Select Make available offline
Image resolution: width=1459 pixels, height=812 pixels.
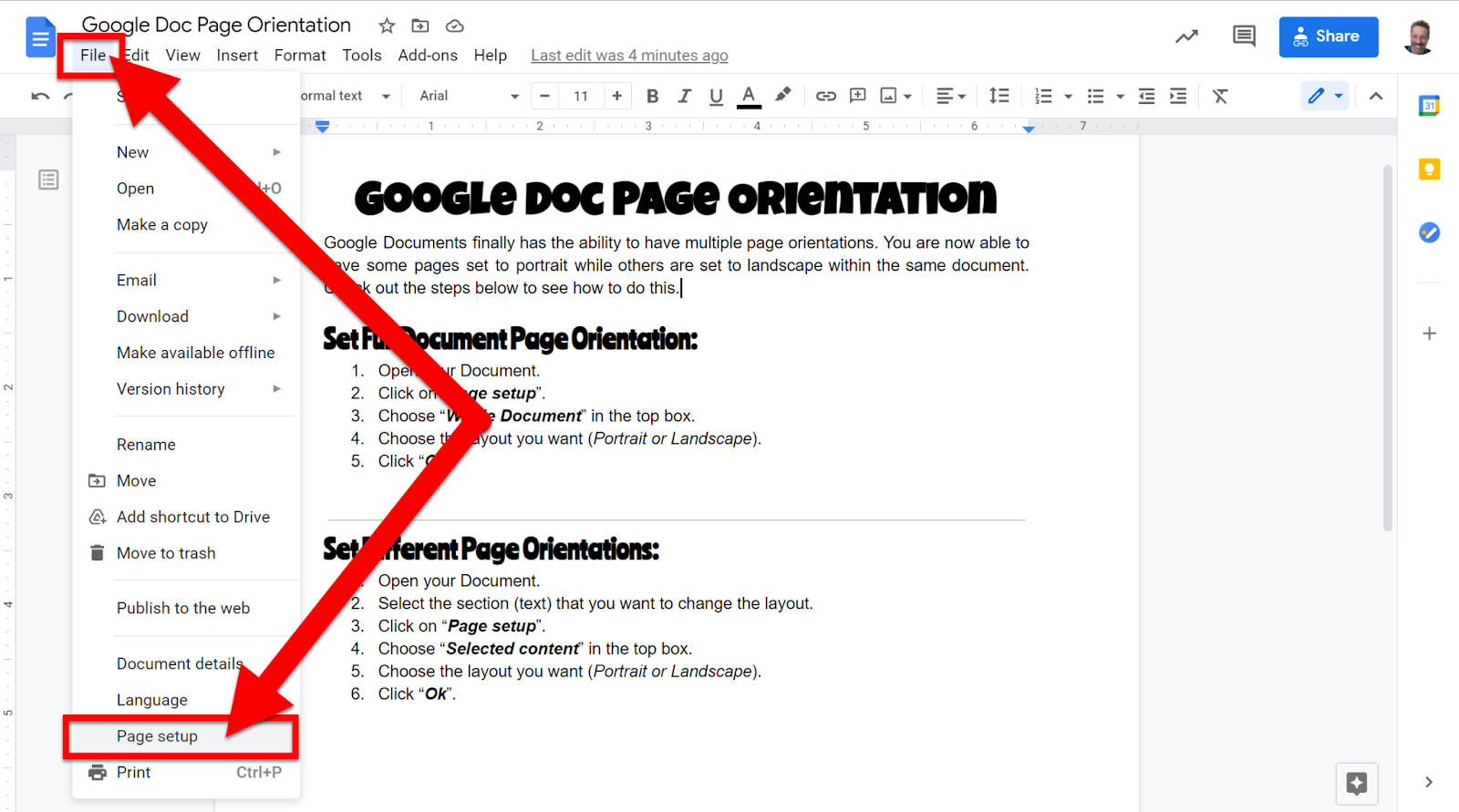186,353
